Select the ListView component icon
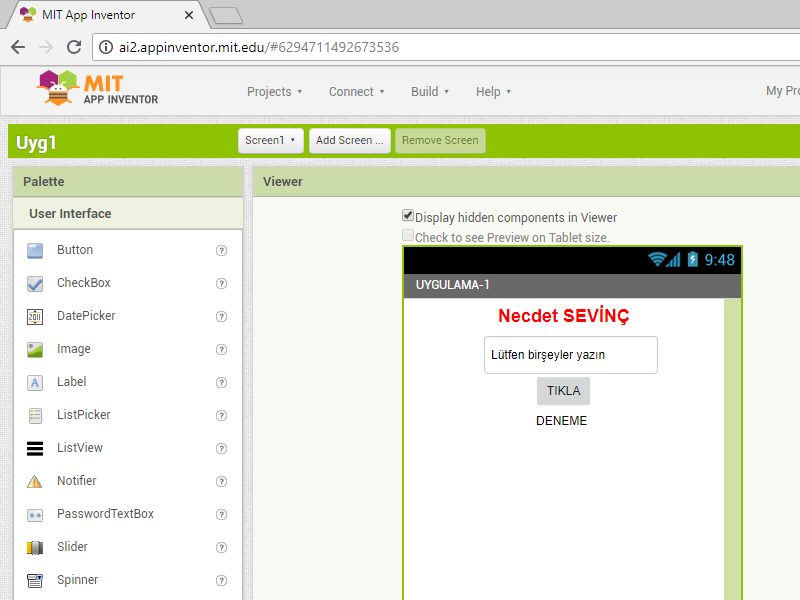Viewport: 800px width, 600px height. click(x=35, y=448)
